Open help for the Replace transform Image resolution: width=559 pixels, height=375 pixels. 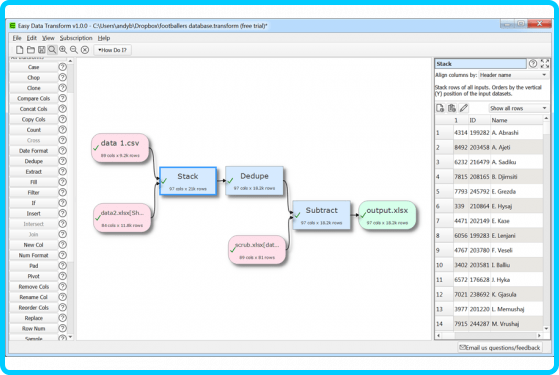tap(62, 318)
